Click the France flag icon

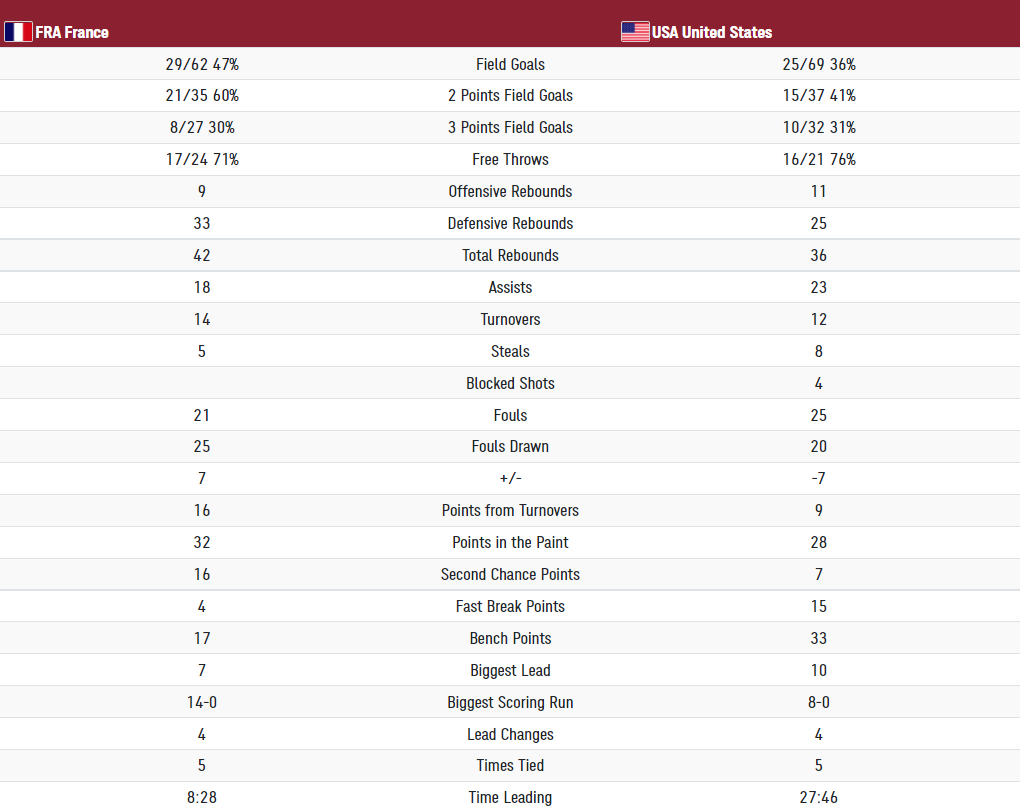[x=18, y=32]
